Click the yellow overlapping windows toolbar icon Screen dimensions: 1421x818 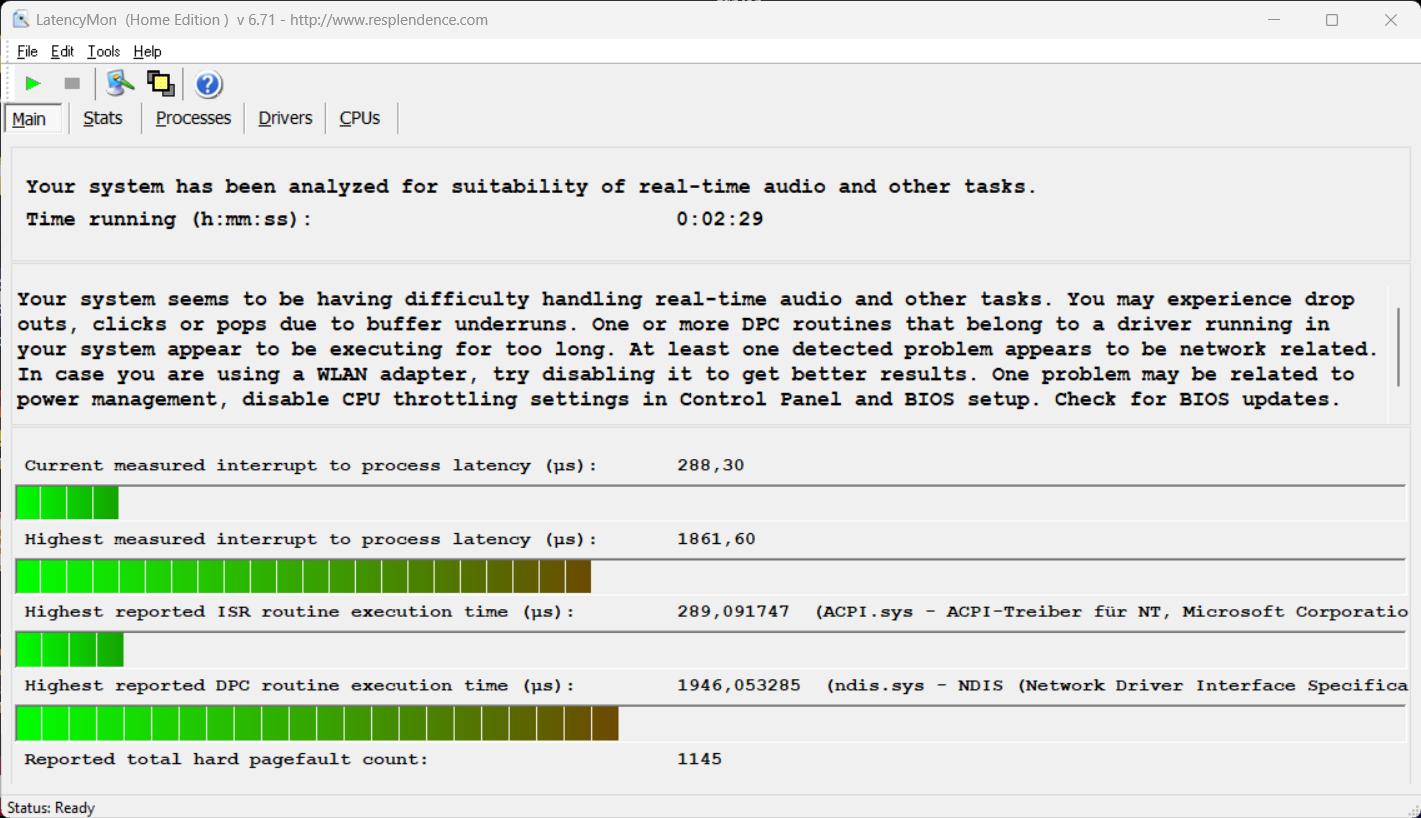(x=161, y=84)
